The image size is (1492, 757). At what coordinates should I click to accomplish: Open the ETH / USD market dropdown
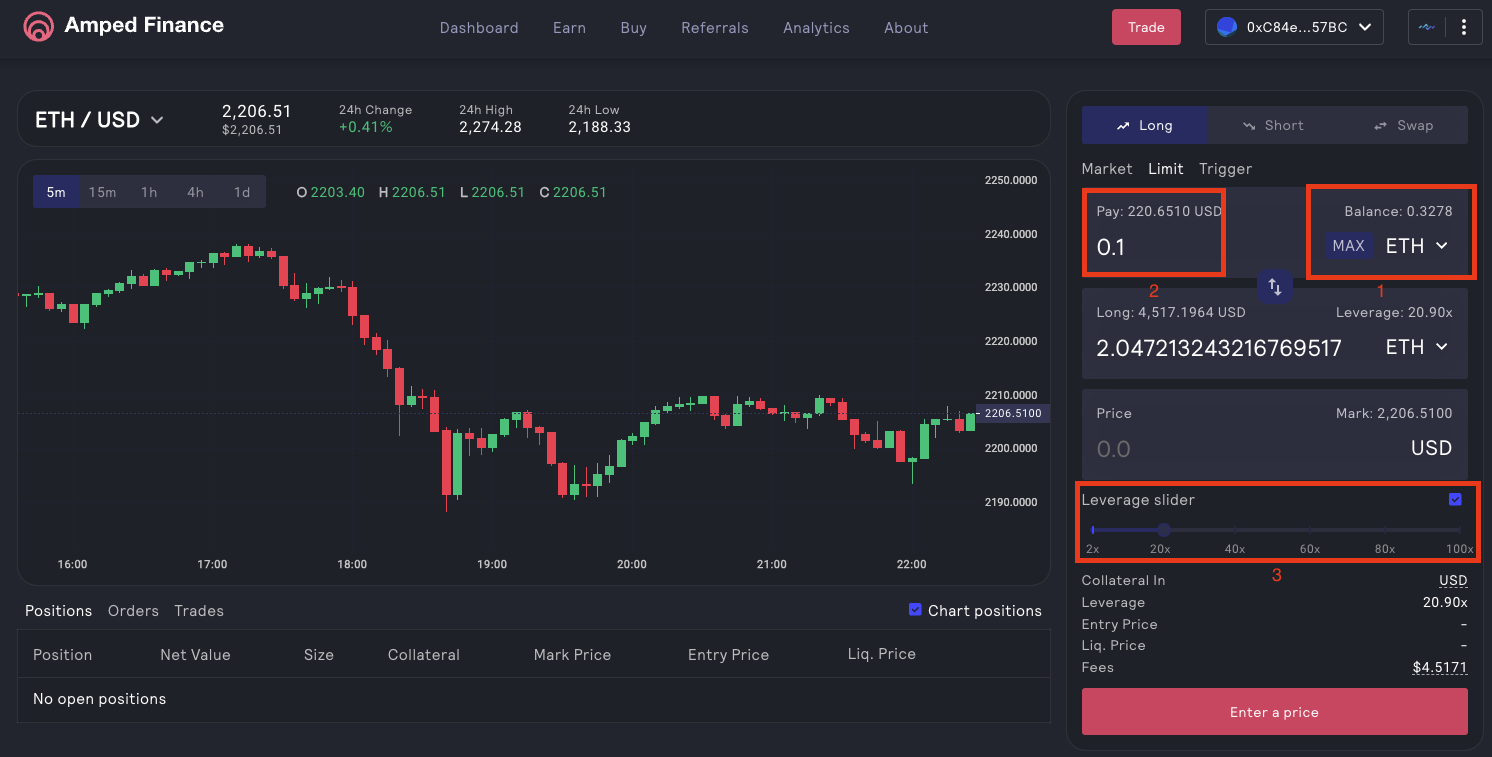pos(99,120)
